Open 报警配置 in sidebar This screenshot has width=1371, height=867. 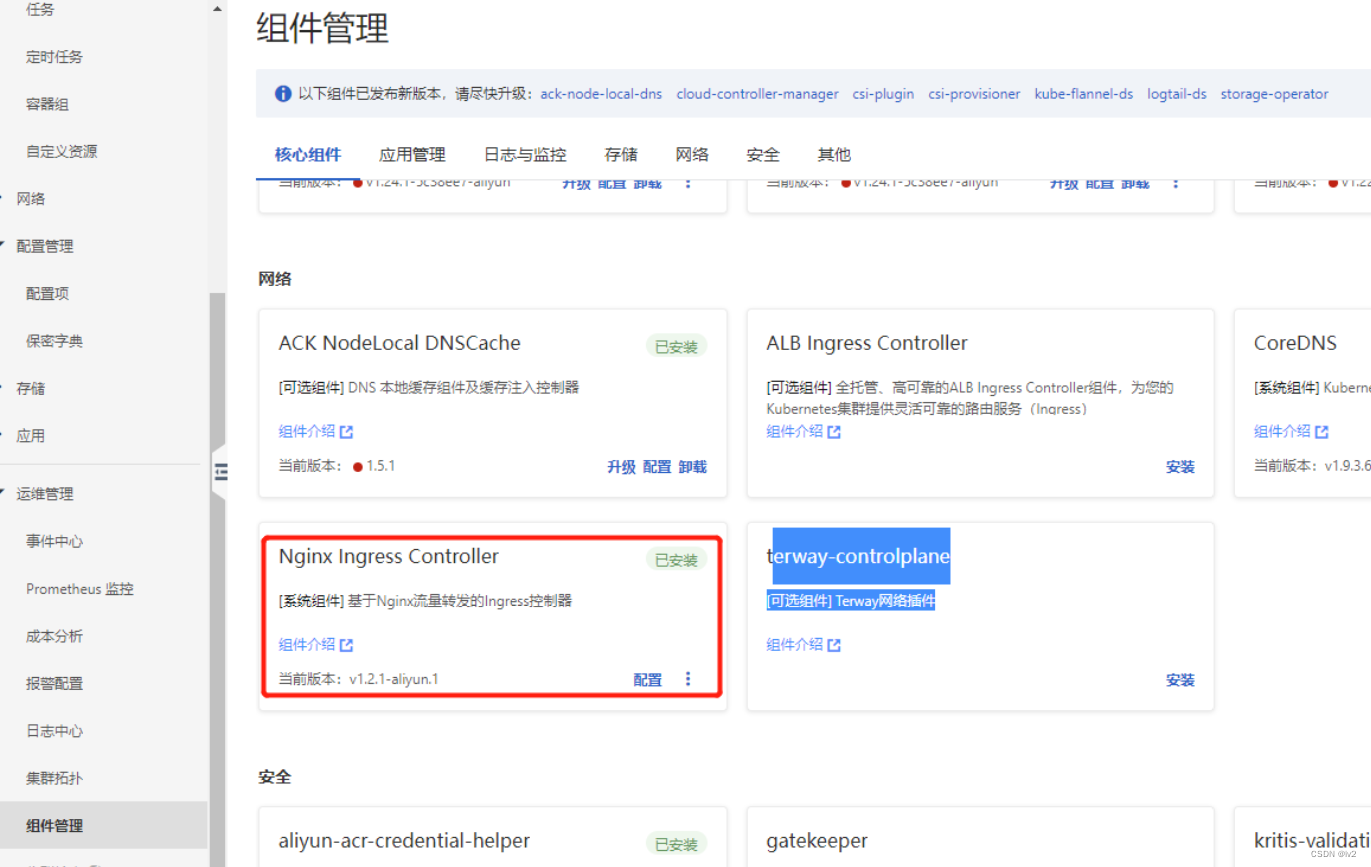[x=55, y=684]
